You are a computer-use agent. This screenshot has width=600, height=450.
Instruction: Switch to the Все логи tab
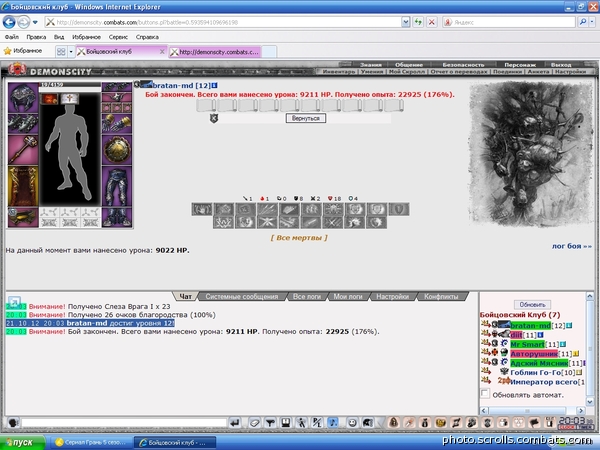click(307, 297)
